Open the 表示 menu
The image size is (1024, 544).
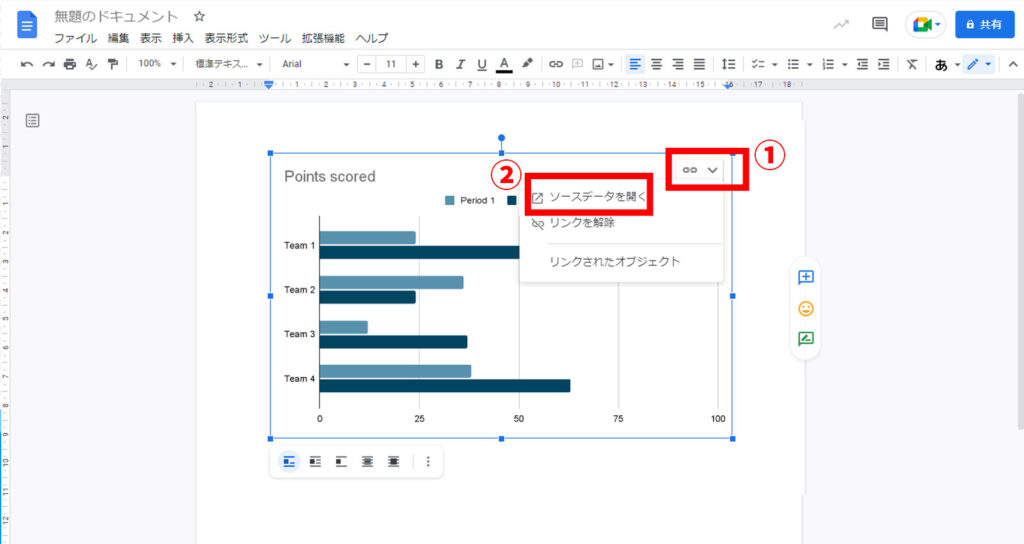click(x=150, y=38)
